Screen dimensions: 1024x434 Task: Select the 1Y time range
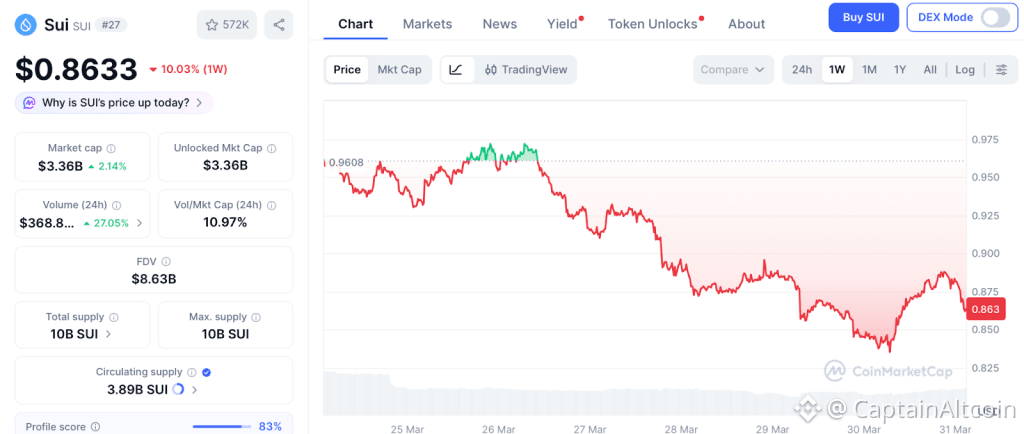click(x=900, y=70)
